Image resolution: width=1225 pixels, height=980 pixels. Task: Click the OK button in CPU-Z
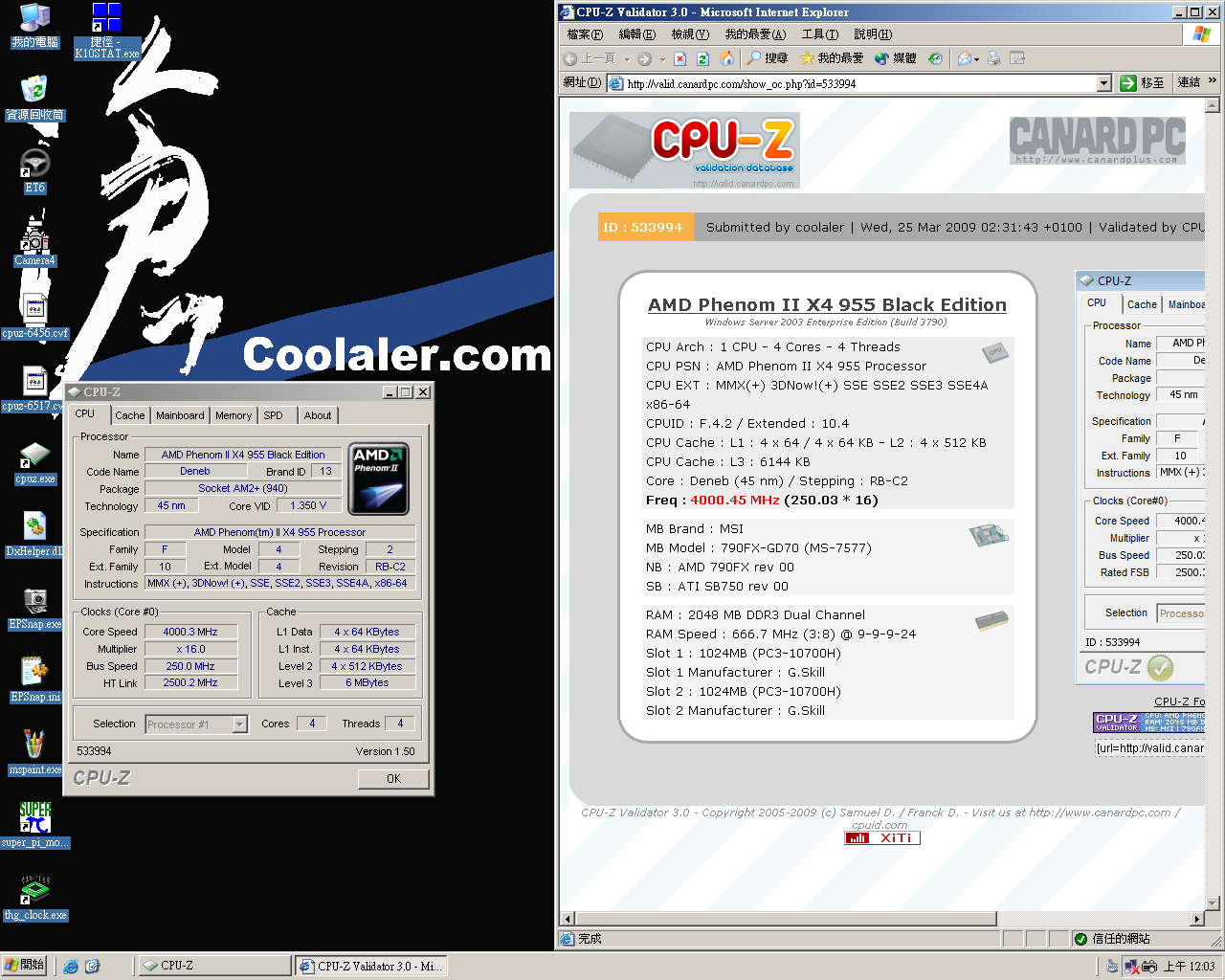tap(393, 779)
